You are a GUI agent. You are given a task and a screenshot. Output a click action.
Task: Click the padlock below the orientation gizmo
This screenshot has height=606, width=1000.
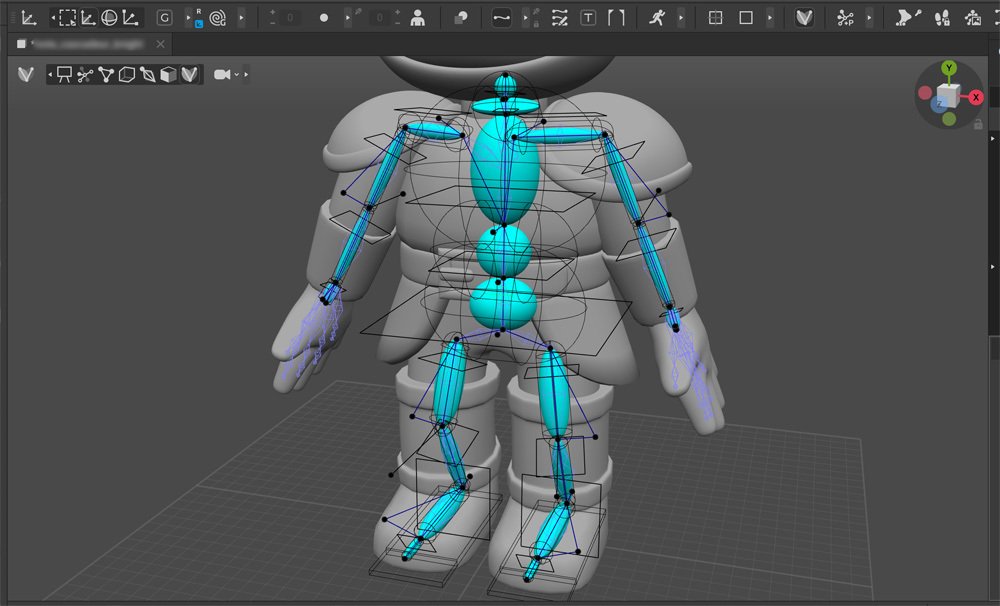click(x=979, y=123)
